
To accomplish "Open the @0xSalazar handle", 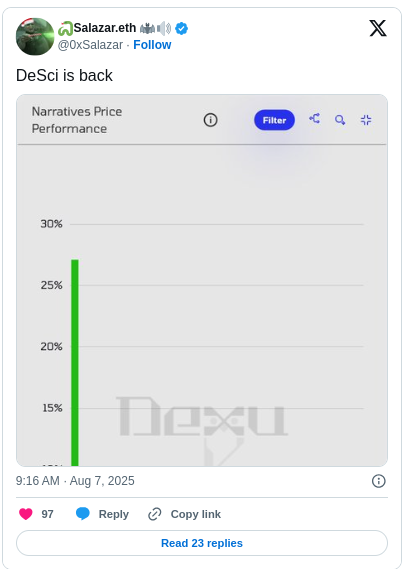I will point(90,45).
